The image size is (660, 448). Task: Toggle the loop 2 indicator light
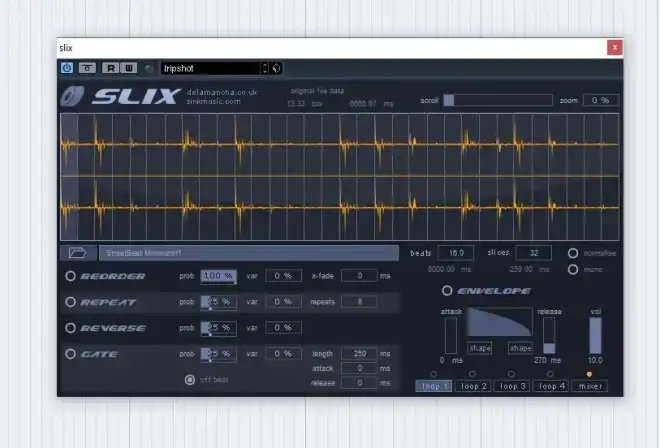click(x=472, y=374)
